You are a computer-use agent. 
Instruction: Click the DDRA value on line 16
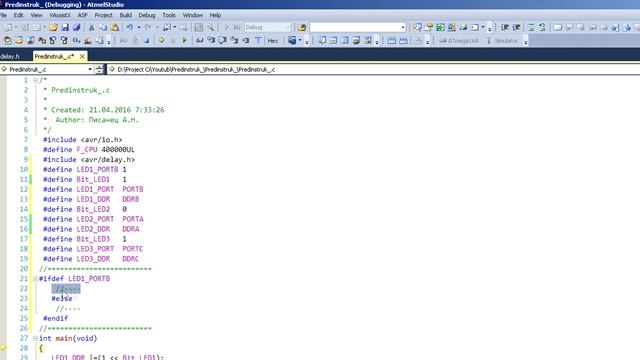pos(131,229)
